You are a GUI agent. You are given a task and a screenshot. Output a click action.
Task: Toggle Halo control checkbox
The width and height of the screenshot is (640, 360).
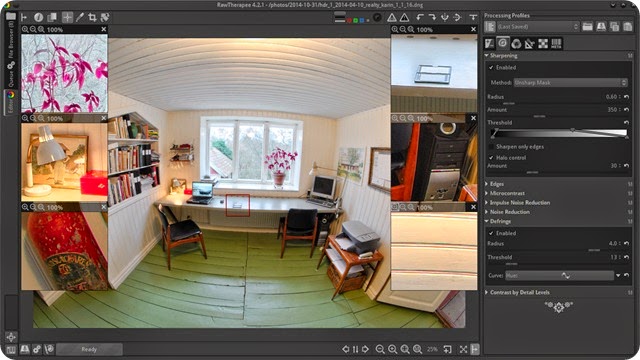tap(491, 158)
